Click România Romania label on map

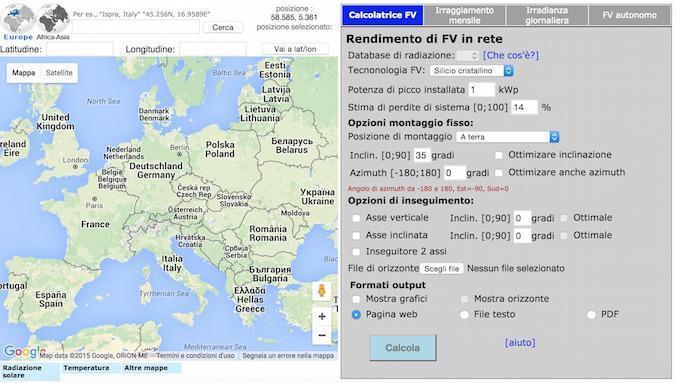268,233
